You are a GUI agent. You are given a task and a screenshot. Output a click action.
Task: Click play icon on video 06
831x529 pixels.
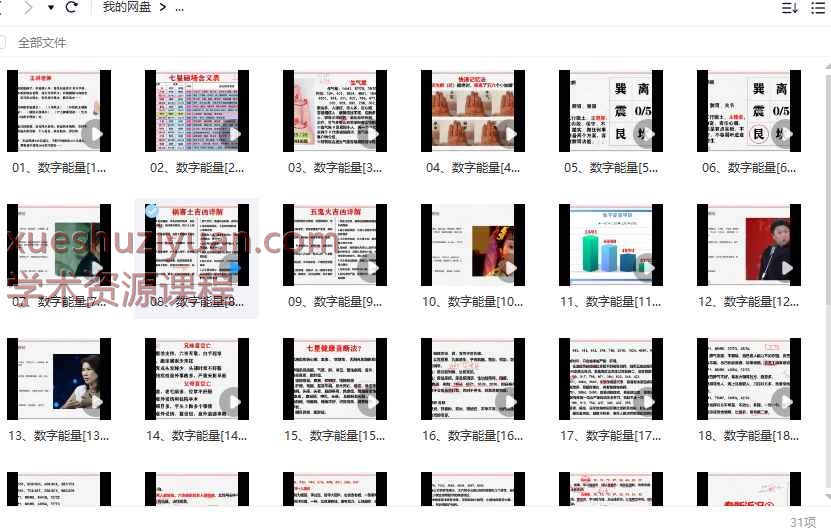click(784, 133)
